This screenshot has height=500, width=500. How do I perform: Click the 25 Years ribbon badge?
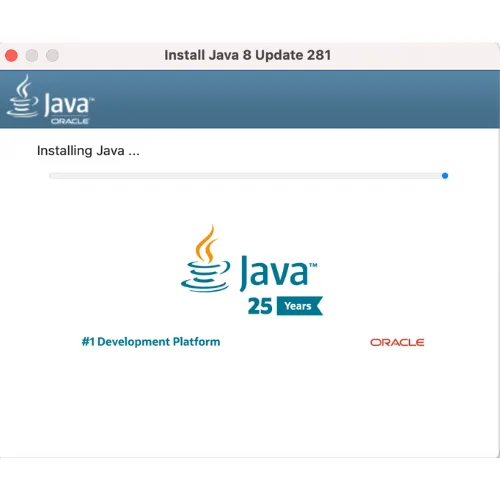point(299,306)
